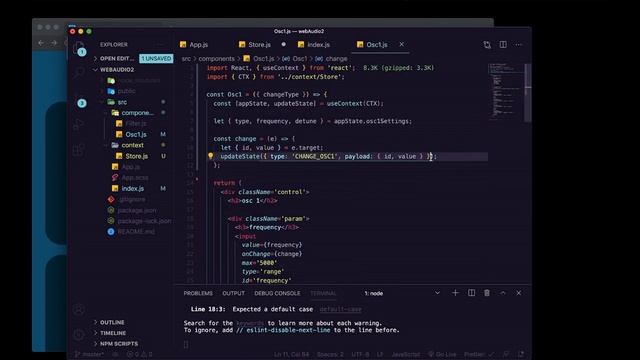This screenshot has height=360, width=640.
Task: Click the Open Changes compare icon
Action: [487, 44]
